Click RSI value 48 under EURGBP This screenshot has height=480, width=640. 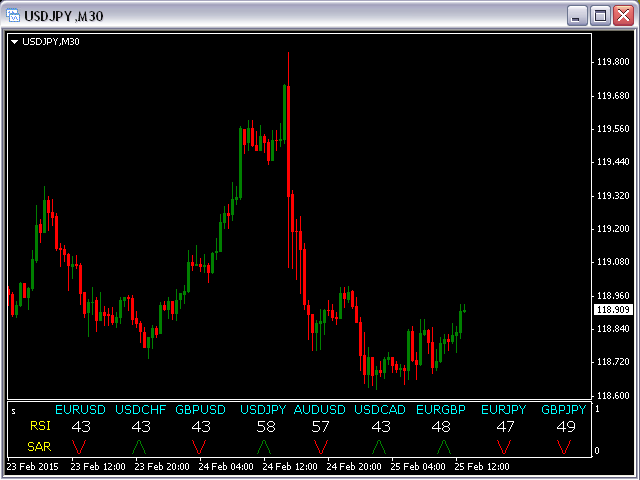(441, 427)
